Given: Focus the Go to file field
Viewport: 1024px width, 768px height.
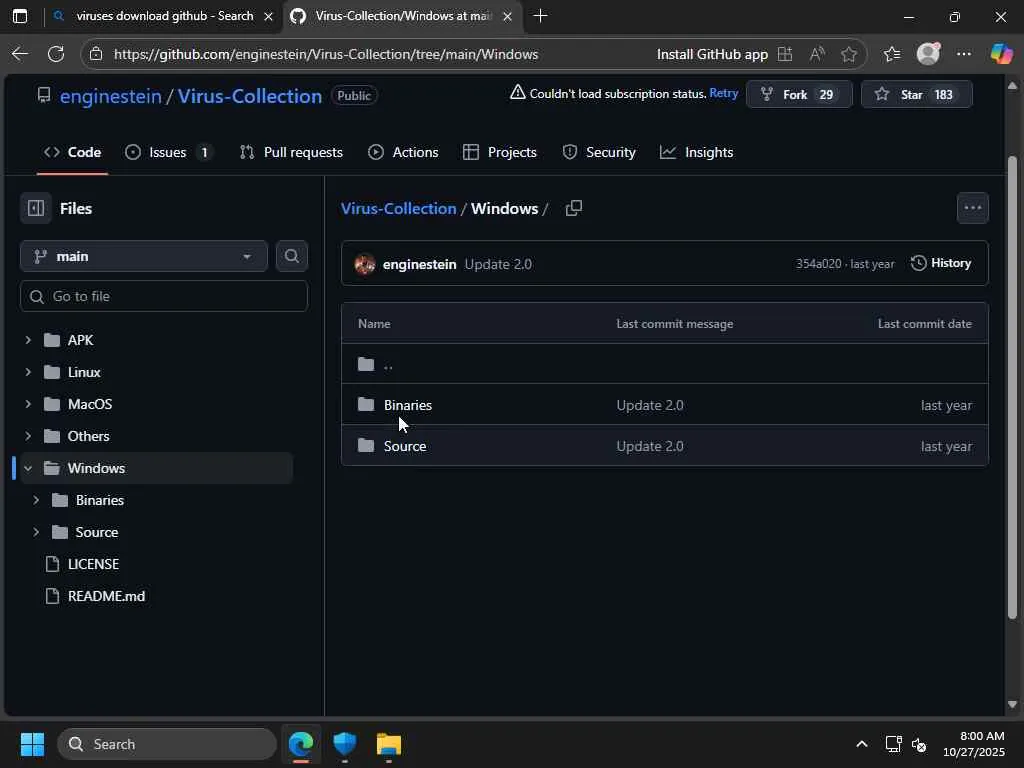Looking at the screenshot, I should (164, 296).
